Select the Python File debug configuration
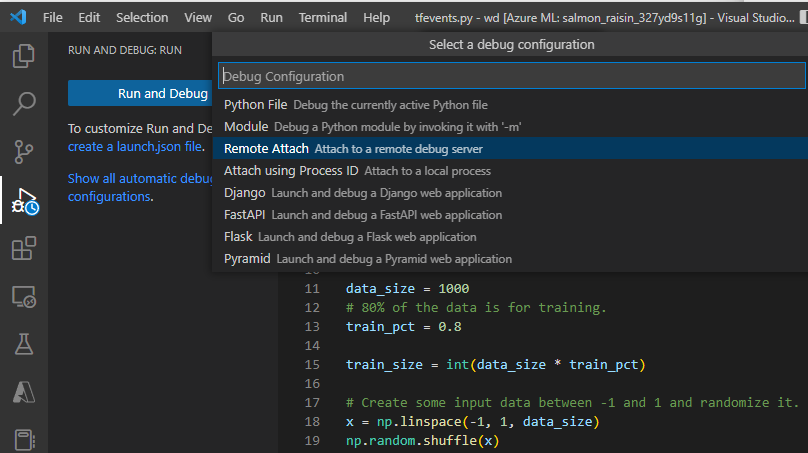808x453 pixels. pos(256,104)
